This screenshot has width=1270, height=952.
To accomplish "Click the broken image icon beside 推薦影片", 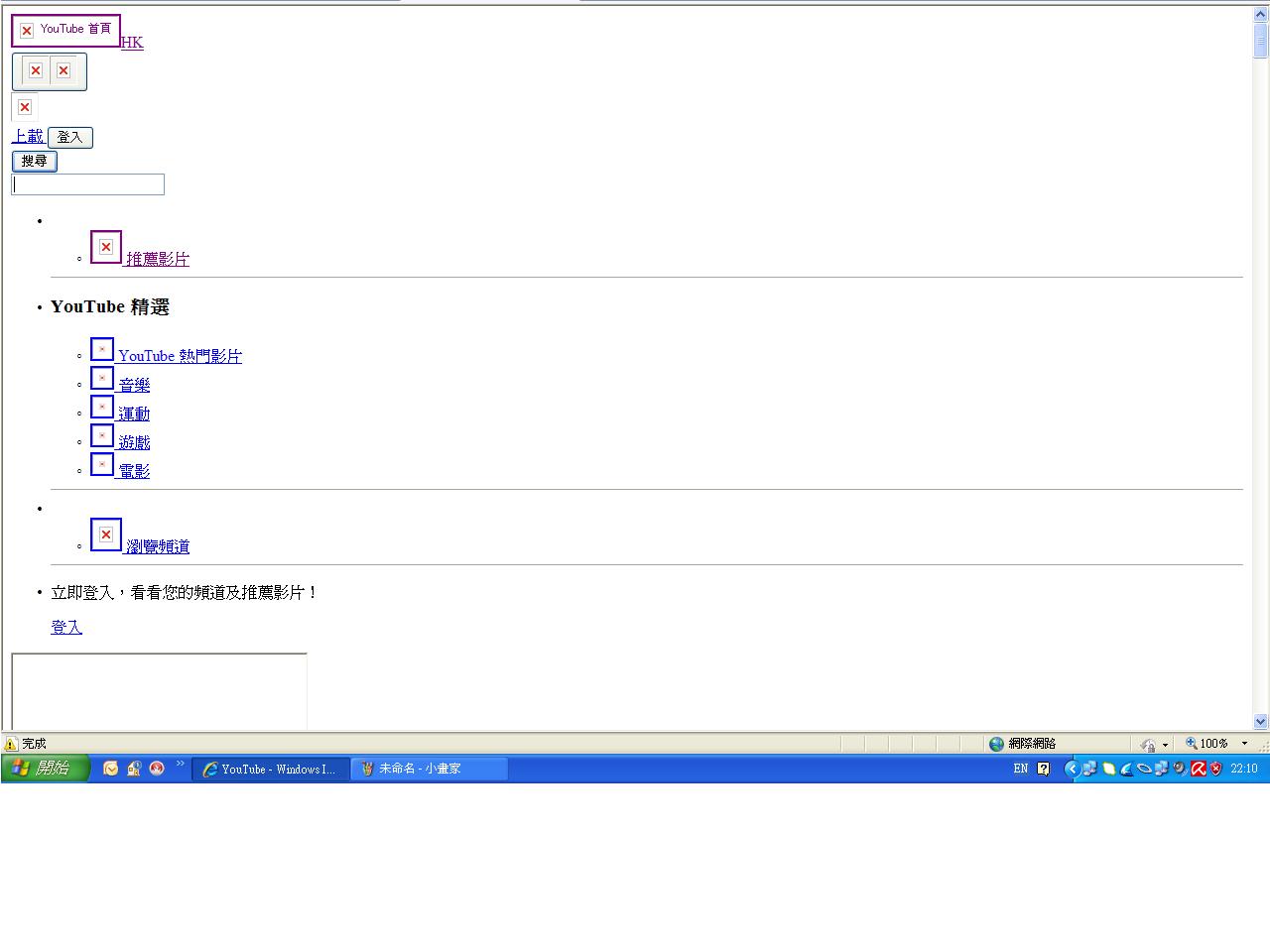I will 106,247.
